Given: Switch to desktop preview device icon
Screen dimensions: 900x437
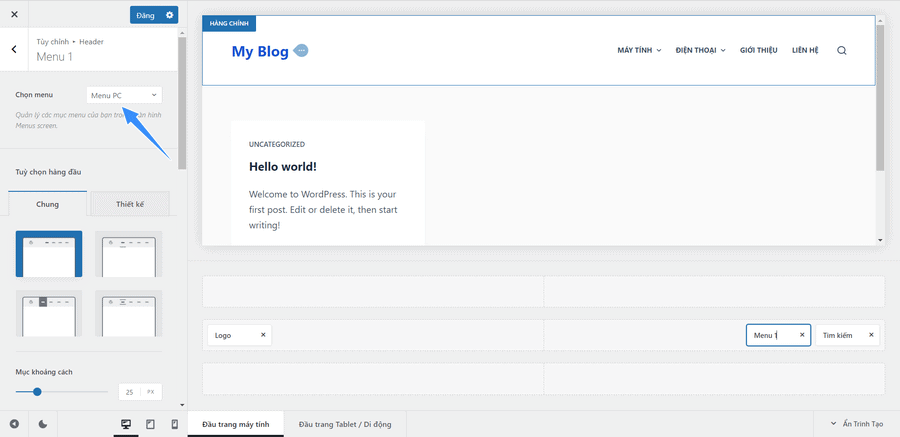Looking at the screenshot, I should (x=126, y=424).
